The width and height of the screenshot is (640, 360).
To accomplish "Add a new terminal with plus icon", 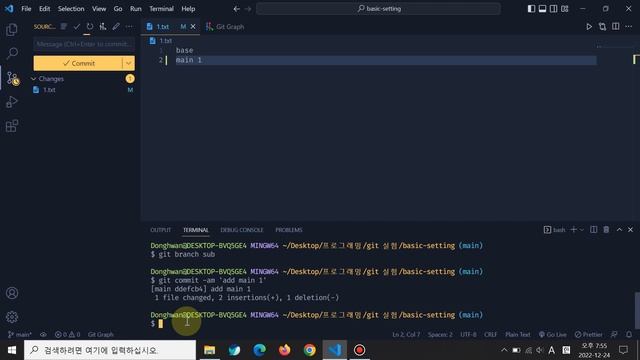I will 573,230.
